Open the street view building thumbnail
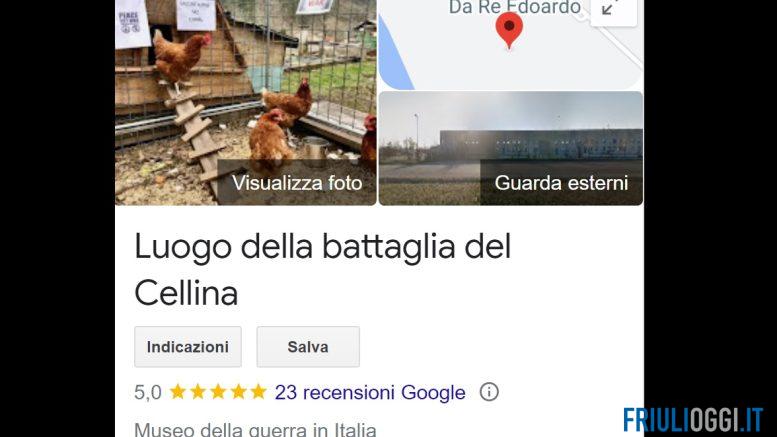 pos(511,148)
